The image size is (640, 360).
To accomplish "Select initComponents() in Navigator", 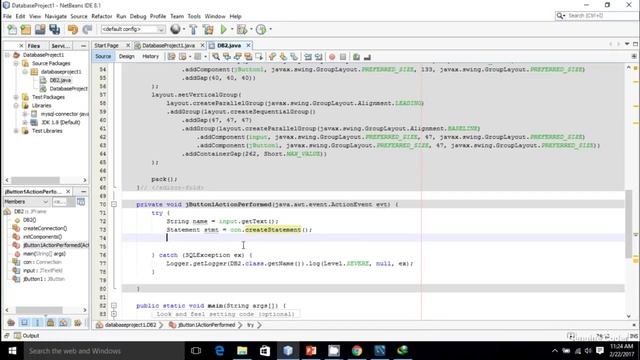I will 42,237.
